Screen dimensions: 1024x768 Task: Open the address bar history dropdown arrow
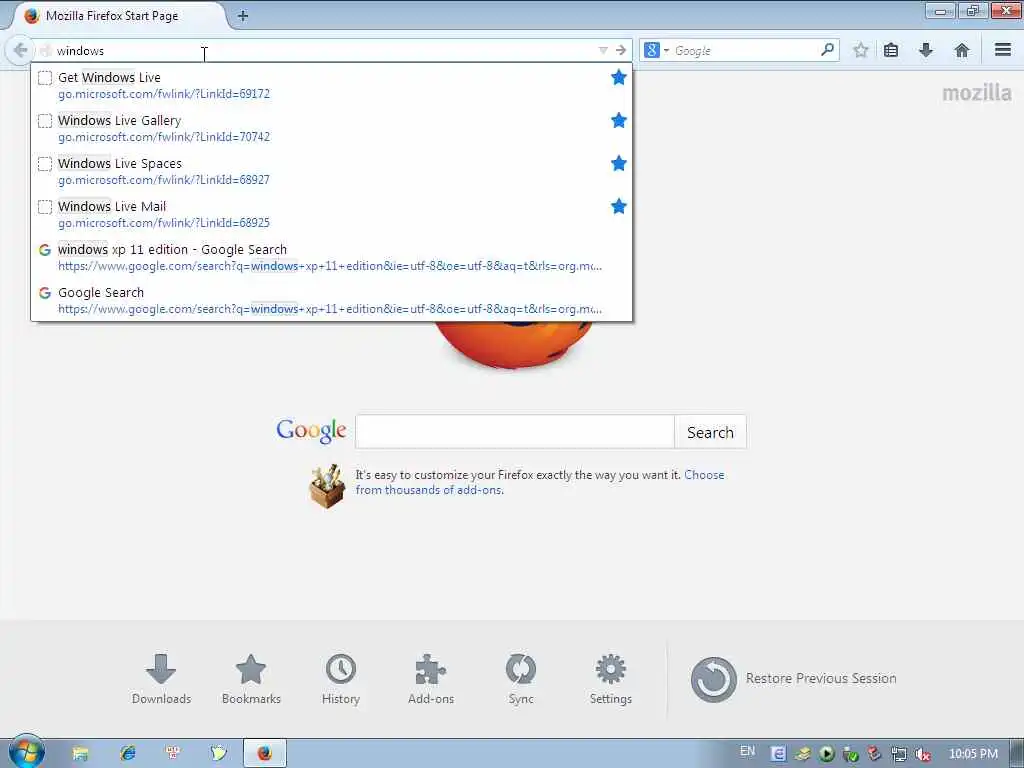point(603,50)
